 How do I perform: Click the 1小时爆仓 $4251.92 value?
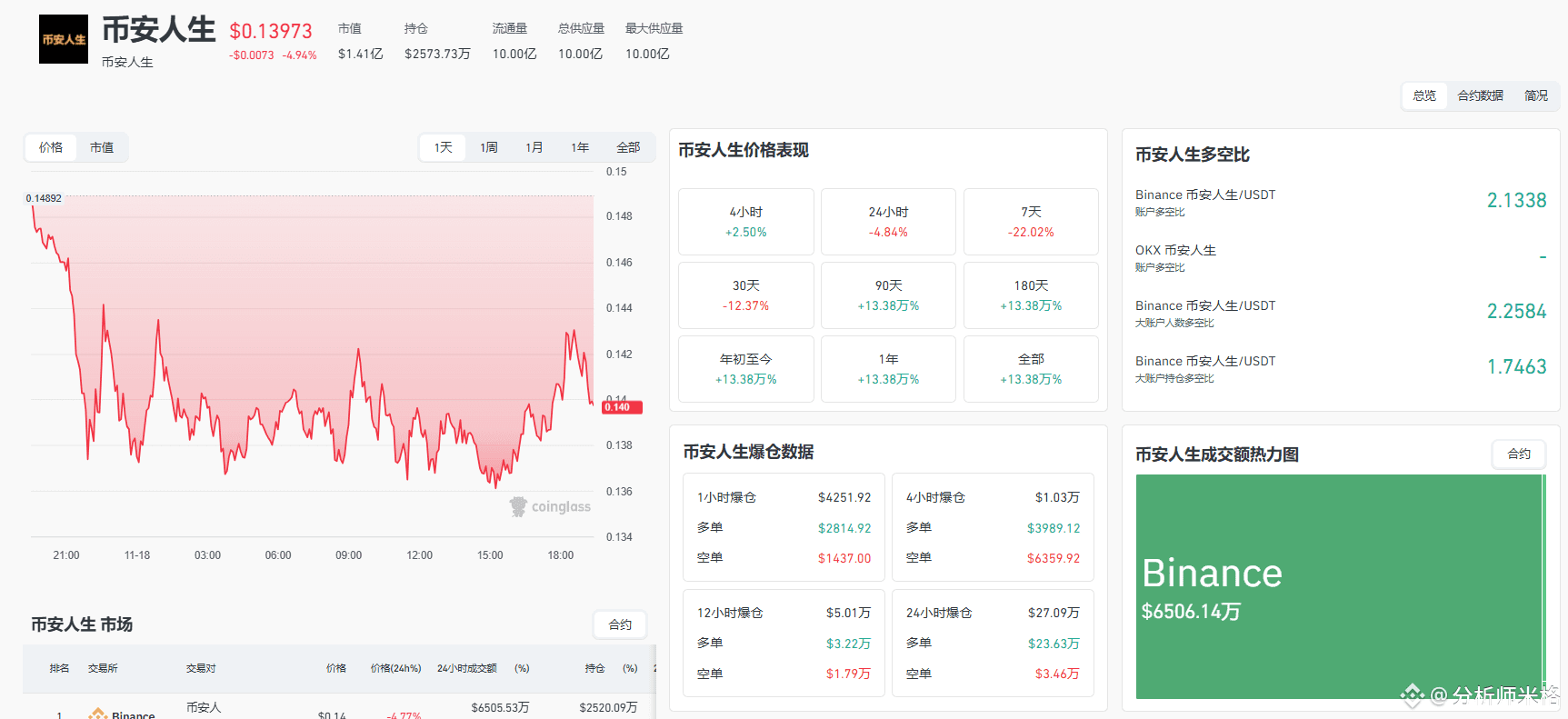pyautogui.click(x=844, y=497)
